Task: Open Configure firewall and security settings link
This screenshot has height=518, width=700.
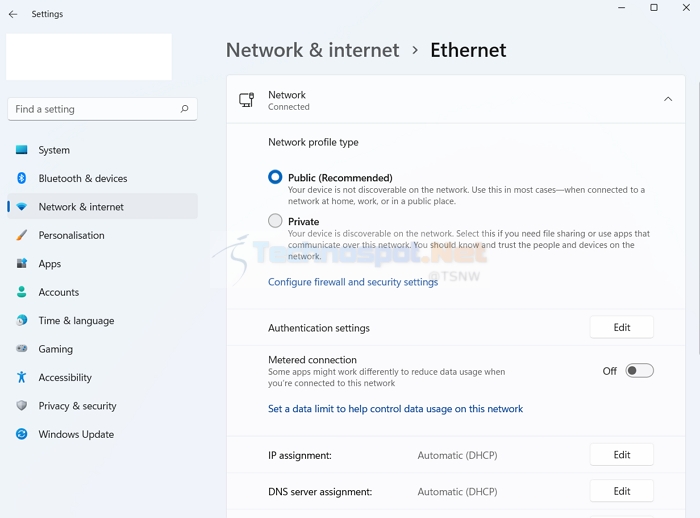Action: [x=353, y=282]
